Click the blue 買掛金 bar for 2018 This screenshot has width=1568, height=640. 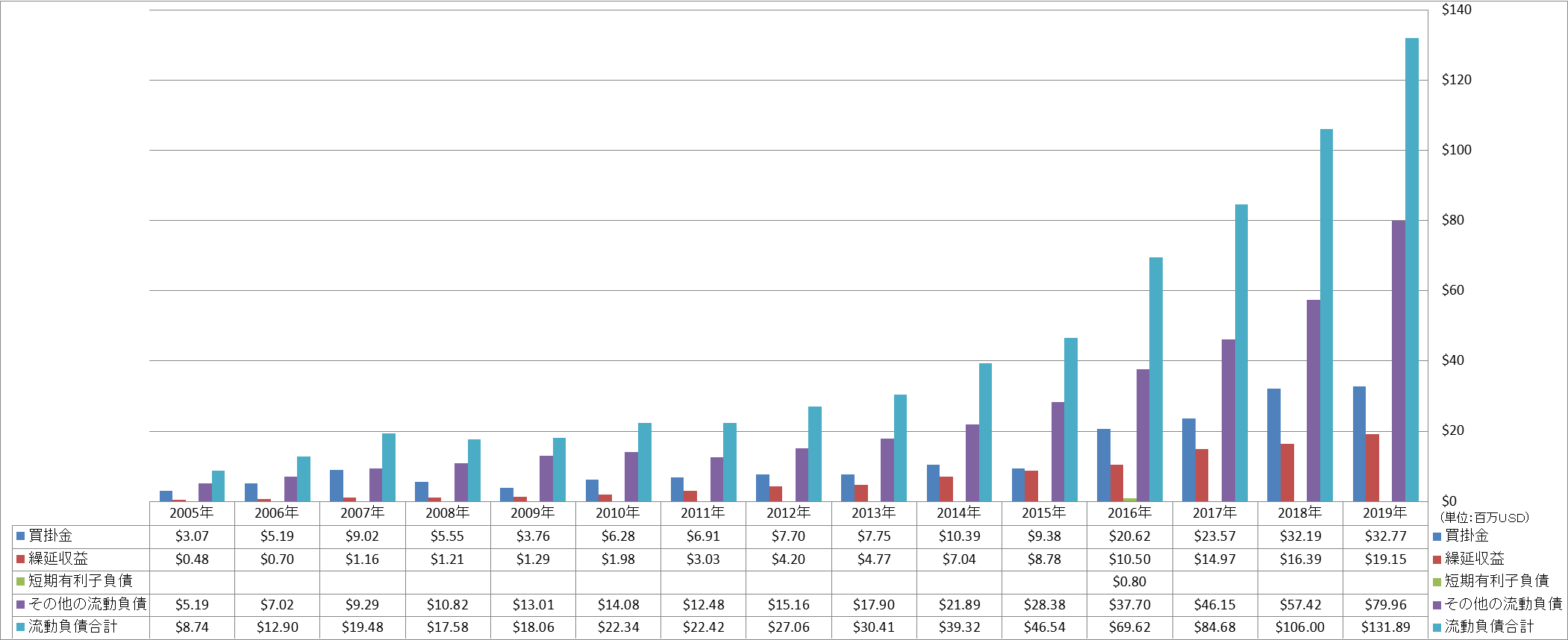(1274, 445)
